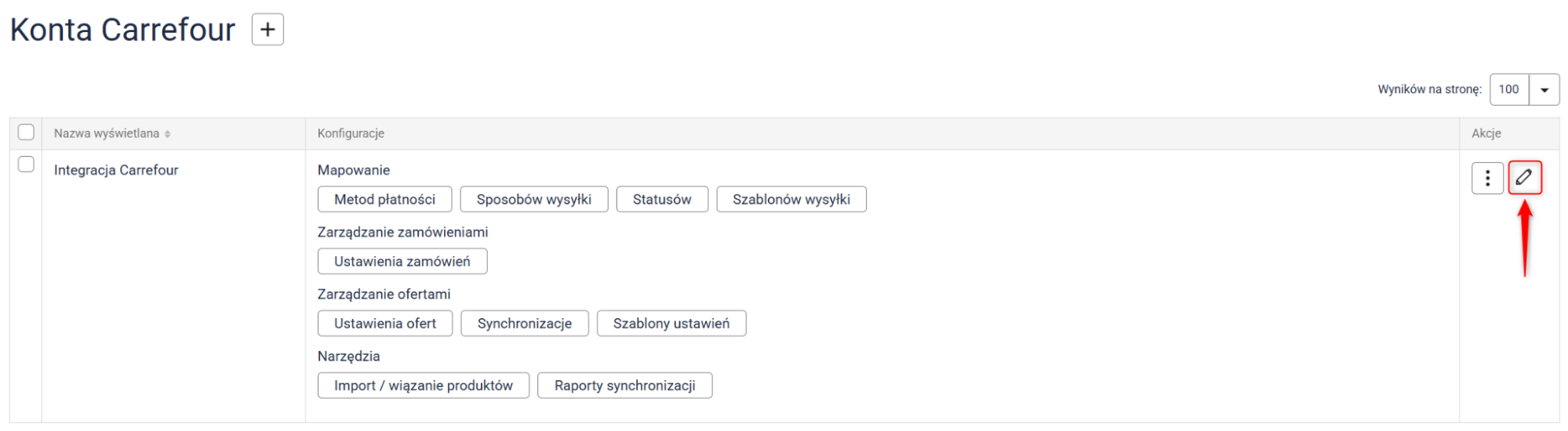Image resolution: width=1568 pixels, height=431 pixels.
Task: Click the 100 results per page field
Action: point(1508,89)
